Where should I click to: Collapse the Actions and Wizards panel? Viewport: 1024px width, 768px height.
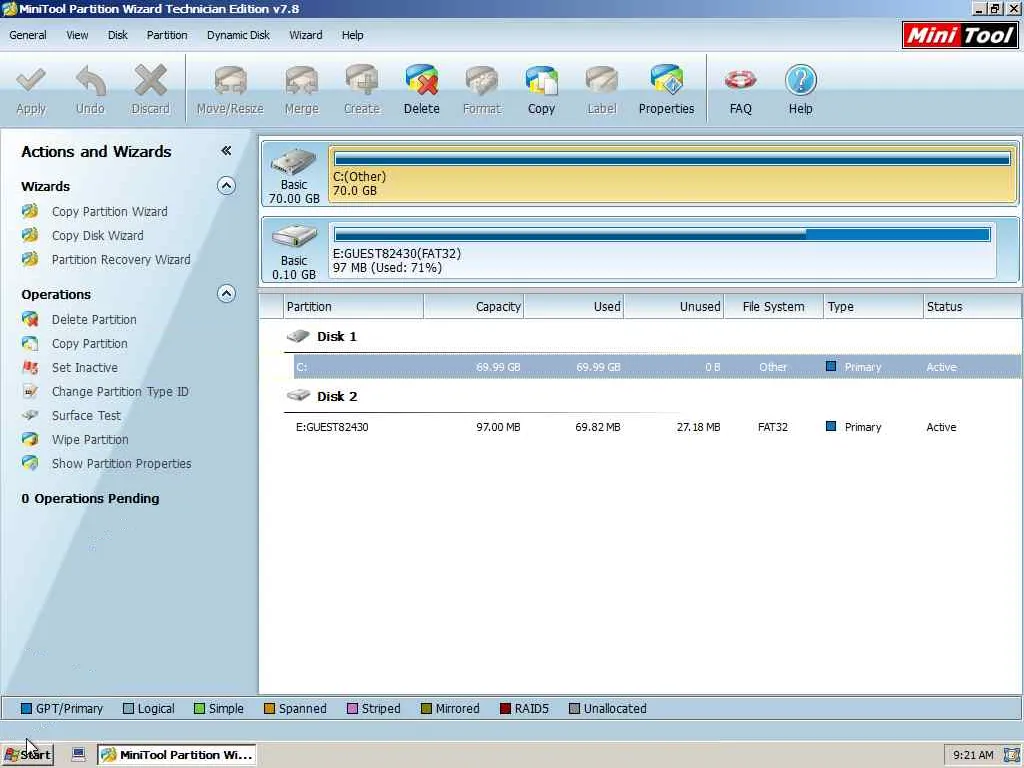tap(226, 151)
